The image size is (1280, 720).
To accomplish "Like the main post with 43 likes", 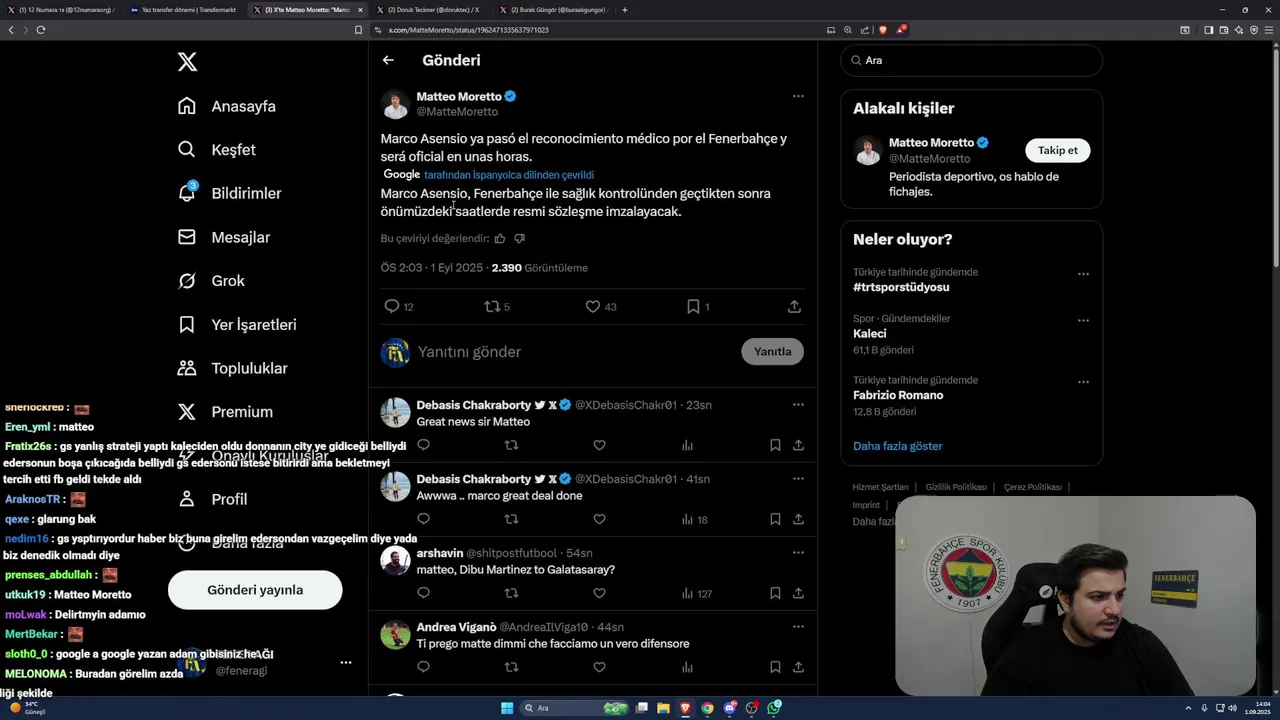I will (x=593, y=307).
